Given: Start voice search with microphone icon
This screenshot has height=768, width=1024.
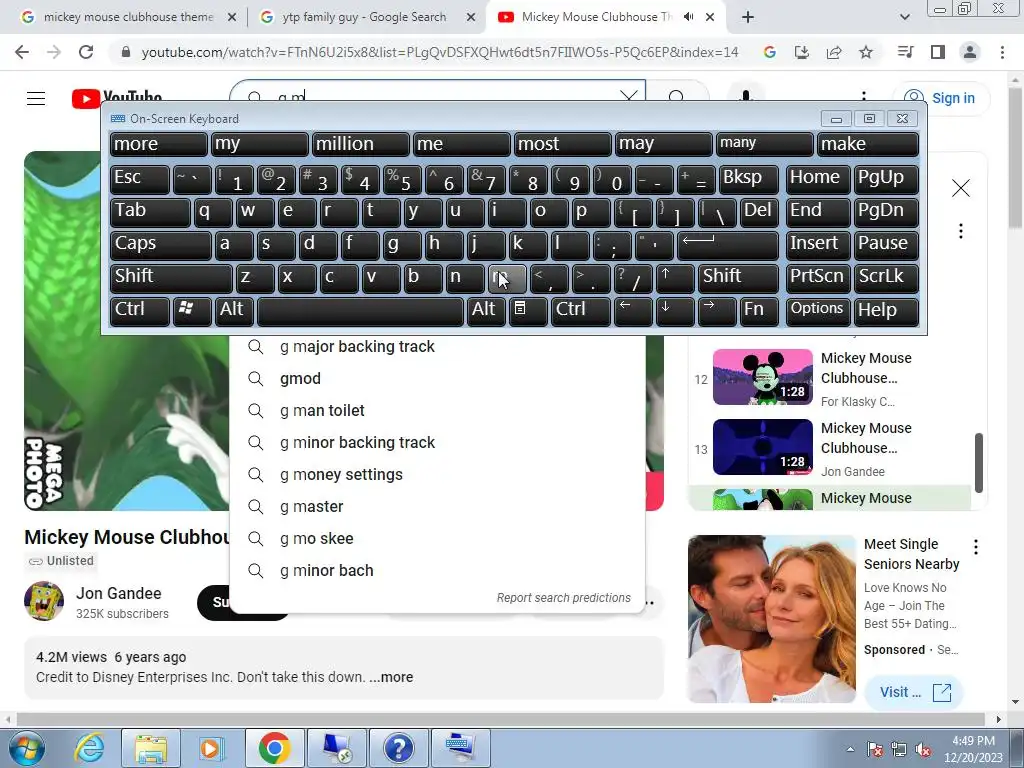Looking at the screenshot, I should pyautogui.click(x=746, y=97).
